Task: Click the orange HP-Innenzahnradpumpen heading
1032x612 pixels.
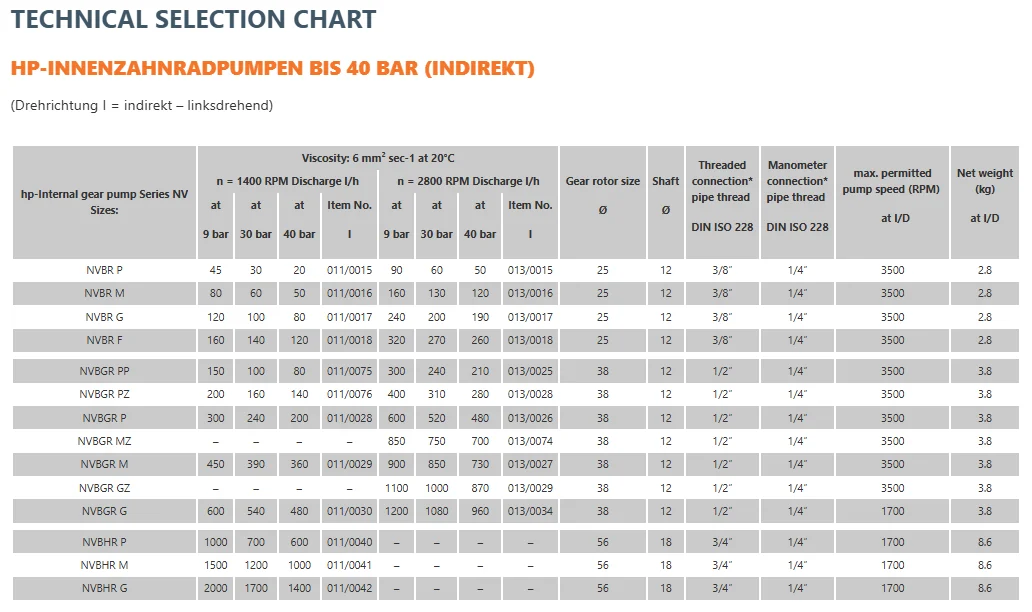Action: (x=272, y=69)
